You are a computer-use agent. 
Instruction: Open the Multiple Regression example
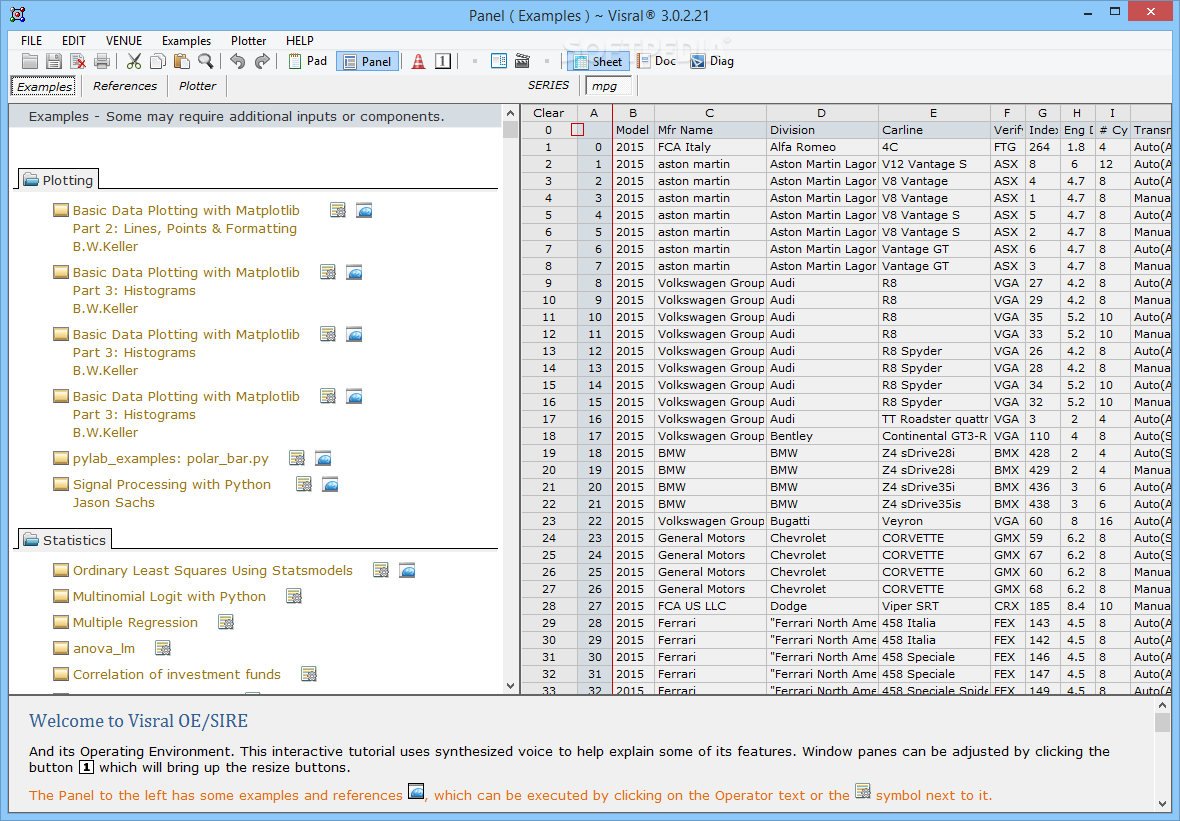135,622
